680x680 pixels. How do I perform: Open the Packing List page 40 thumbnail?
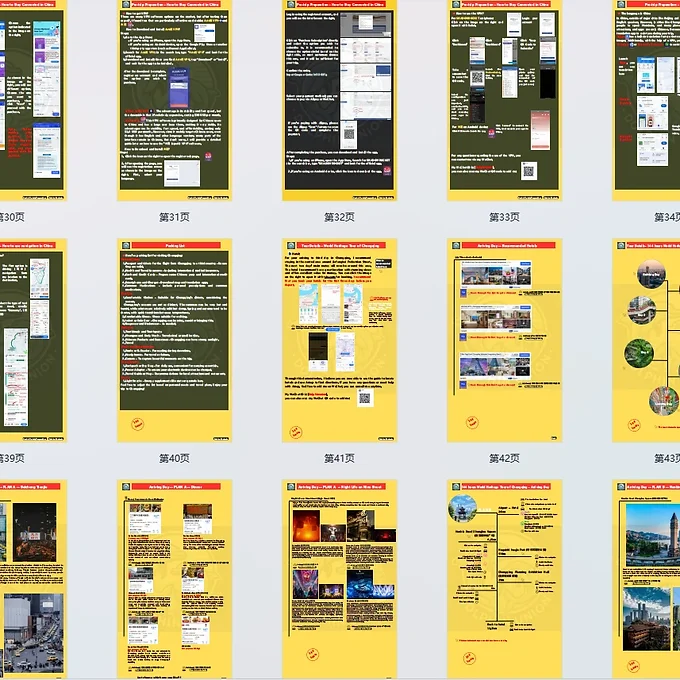coord(174,340)
